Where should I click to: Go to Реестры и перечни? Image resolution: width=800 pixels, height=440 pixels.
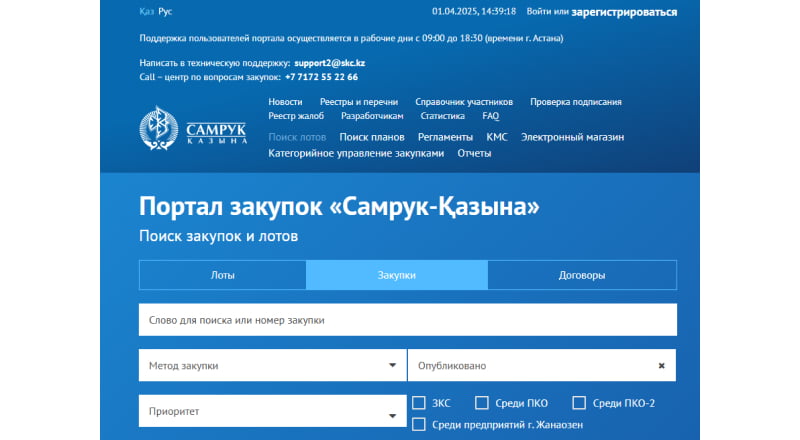[x=359, y=102]
